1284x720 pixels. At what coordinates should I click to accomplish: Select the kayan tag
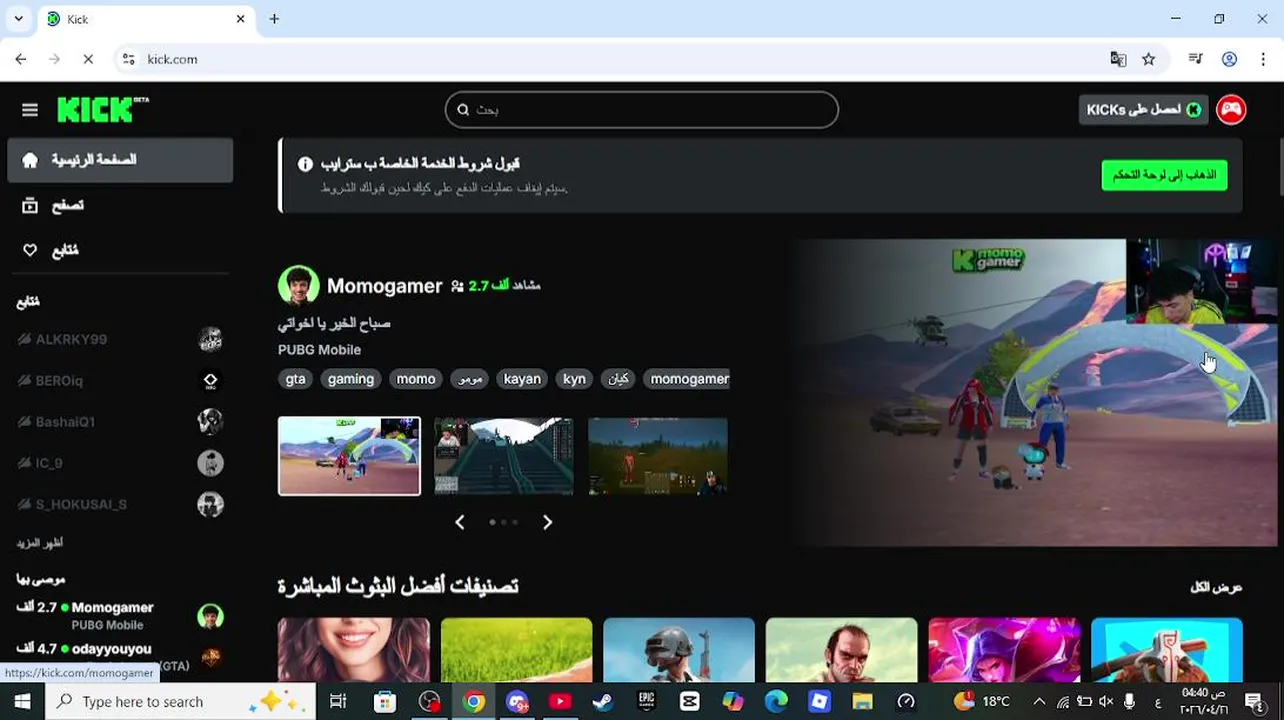522,379
